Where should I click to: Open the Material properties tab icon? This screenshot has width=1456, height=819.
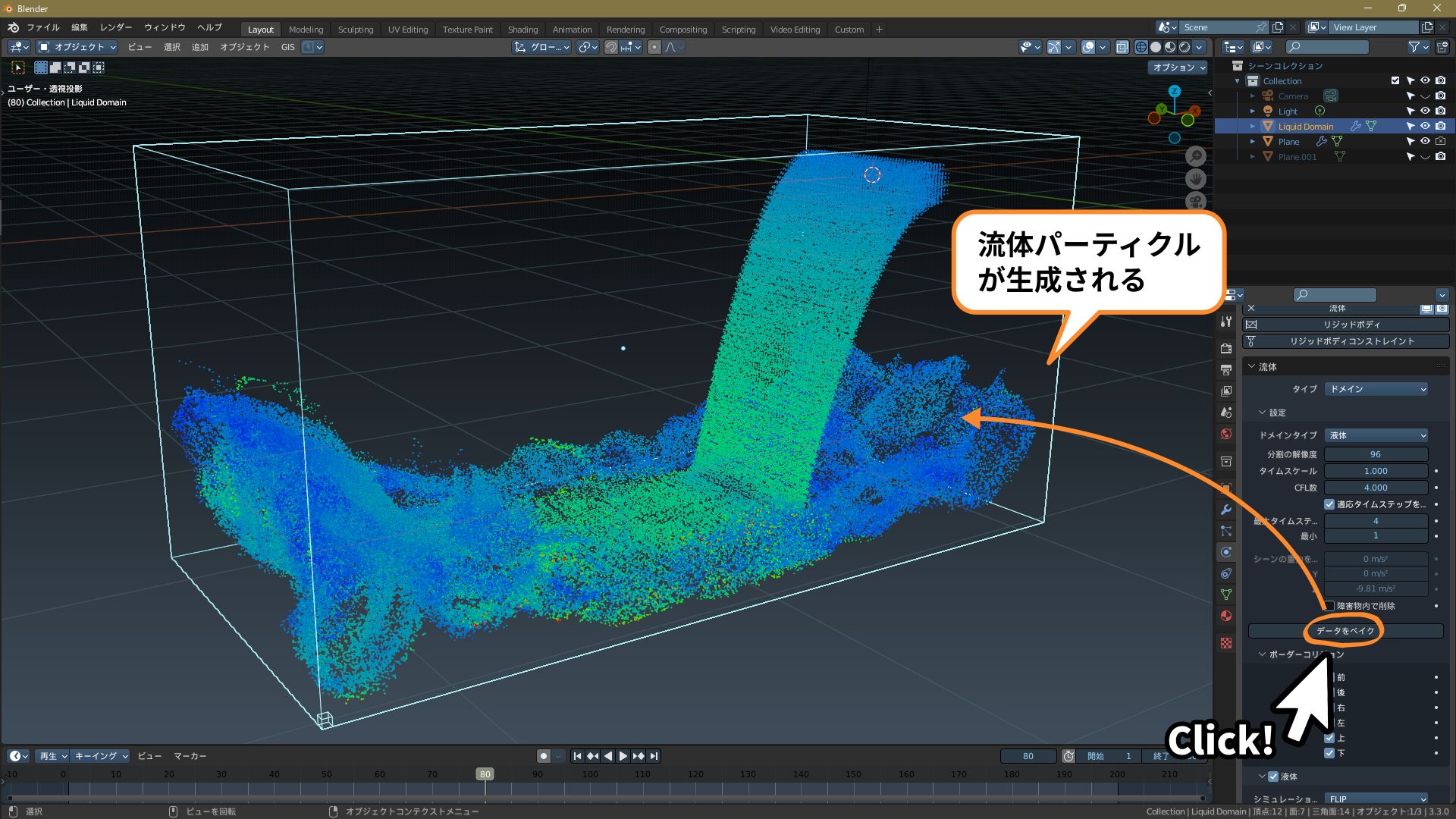[x=1226, y=616]
